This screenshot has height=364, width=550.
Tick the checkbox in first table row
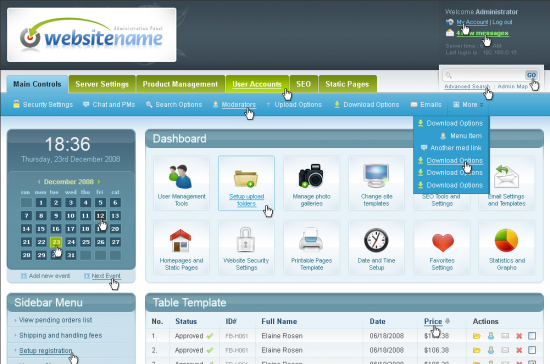tap(532, 336)
